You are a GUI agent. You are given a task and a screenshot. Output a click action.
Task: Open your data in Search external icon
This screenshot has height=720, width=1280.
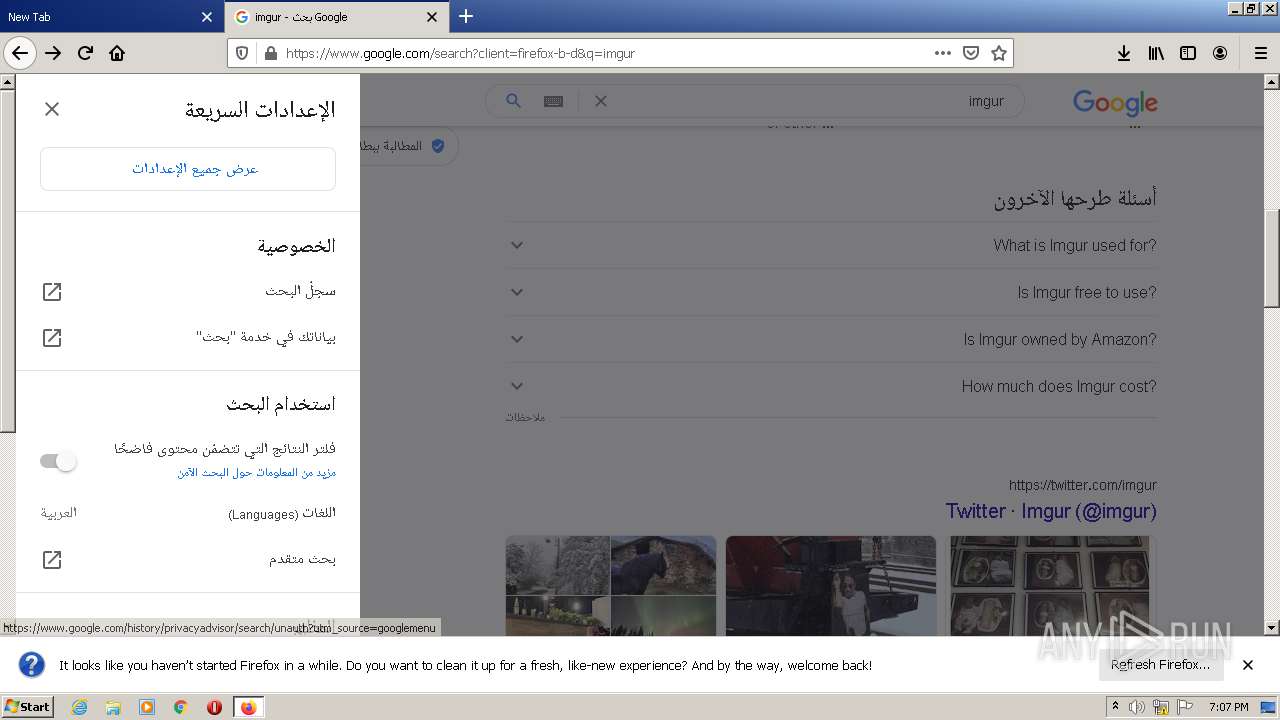[x=52, y=338]
